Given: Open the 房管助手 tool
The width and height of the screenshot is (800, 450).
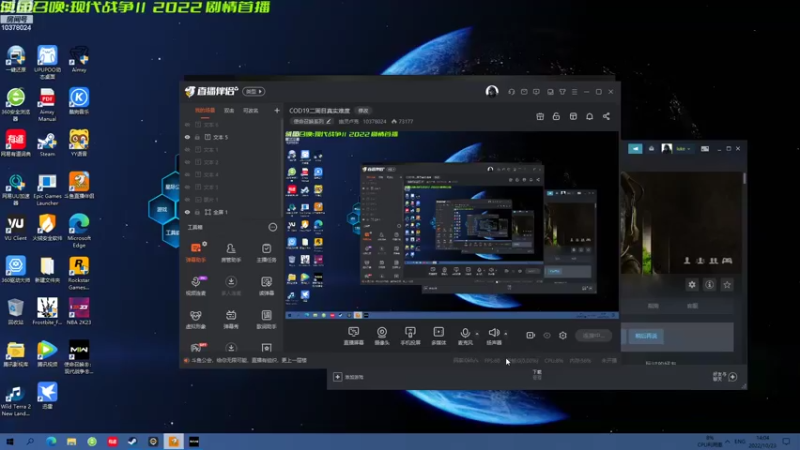Looking at the screenshot, I should (x=231, y=253).
